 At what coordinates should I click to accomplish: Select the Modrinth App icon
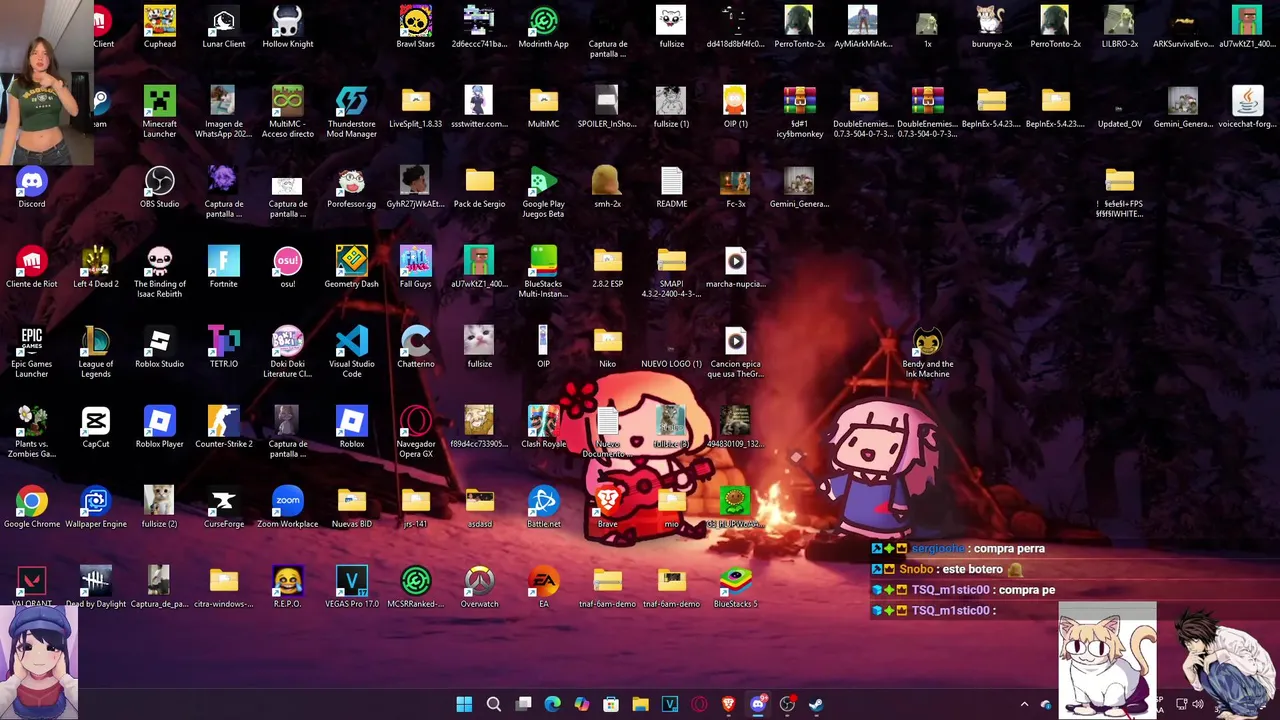(x=543, y=27)
